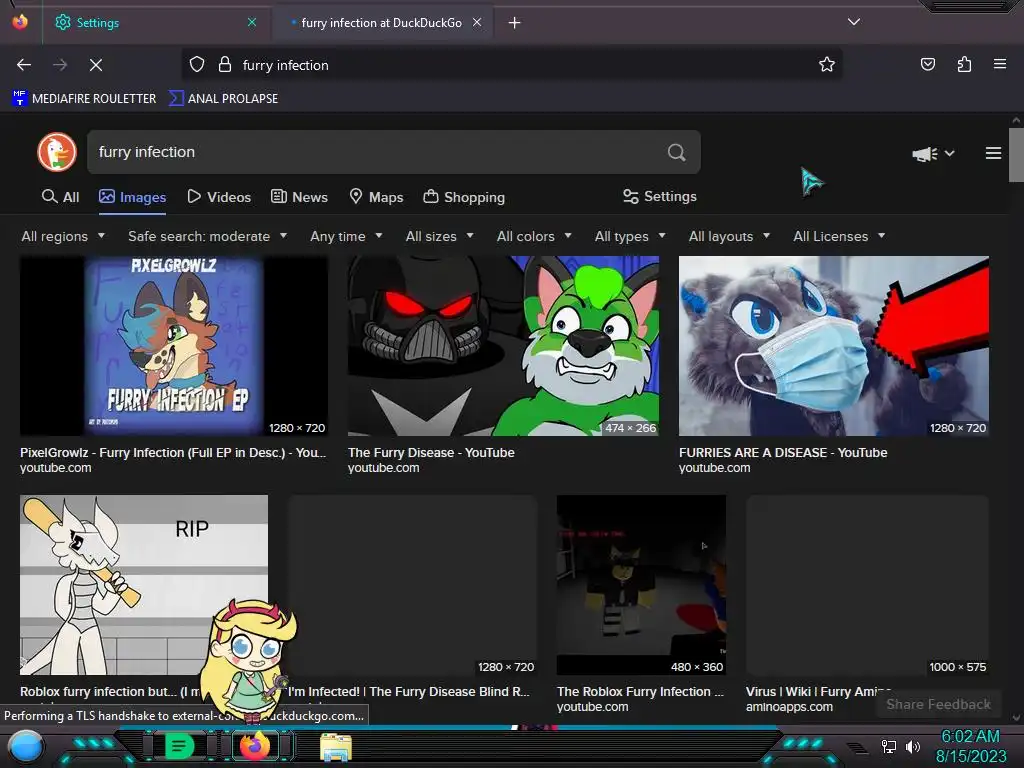Click The Furry Disease - YouTube title

[x=431, y=453]
